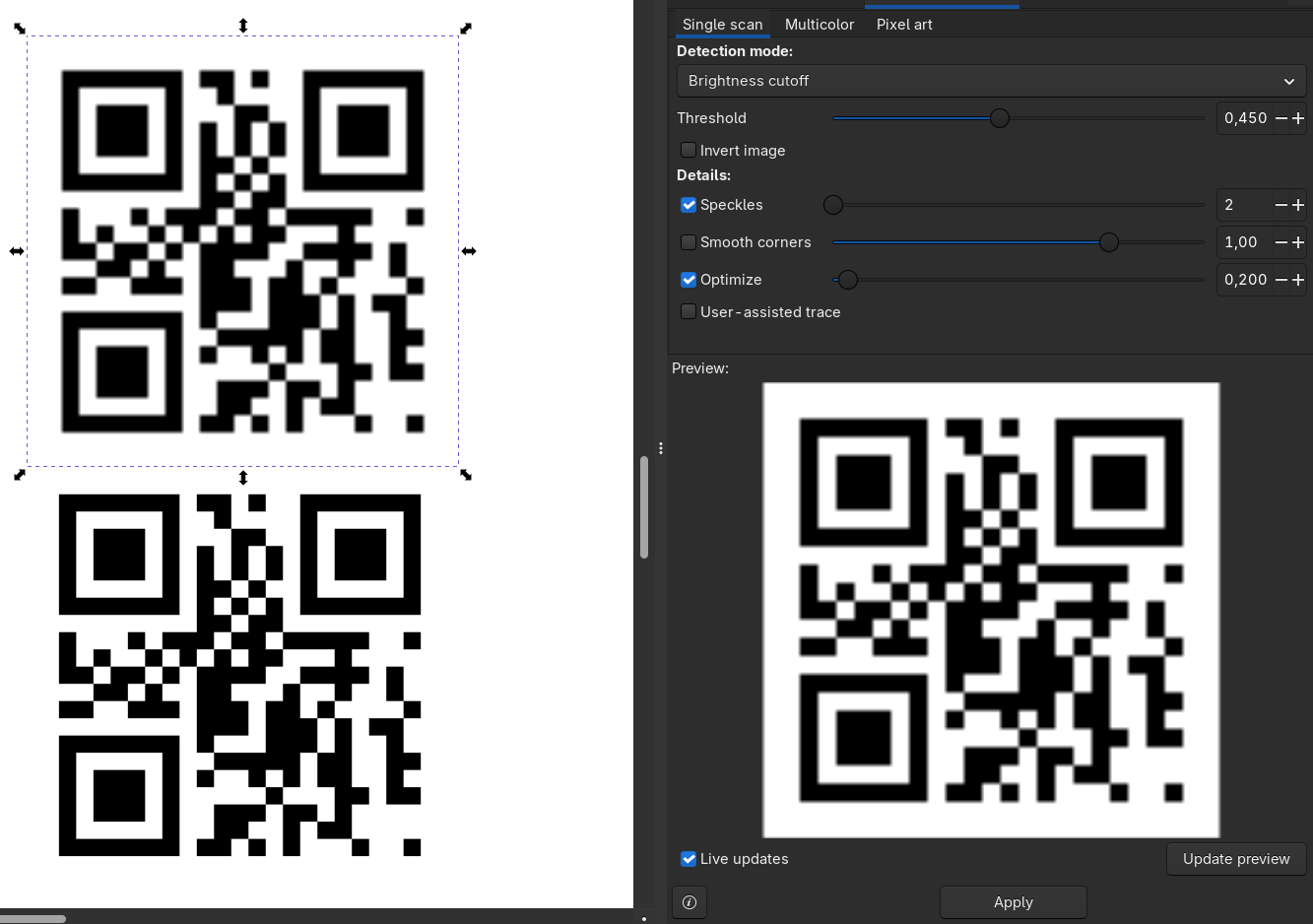Increase Threshold value with plus button

point(1298,118)
